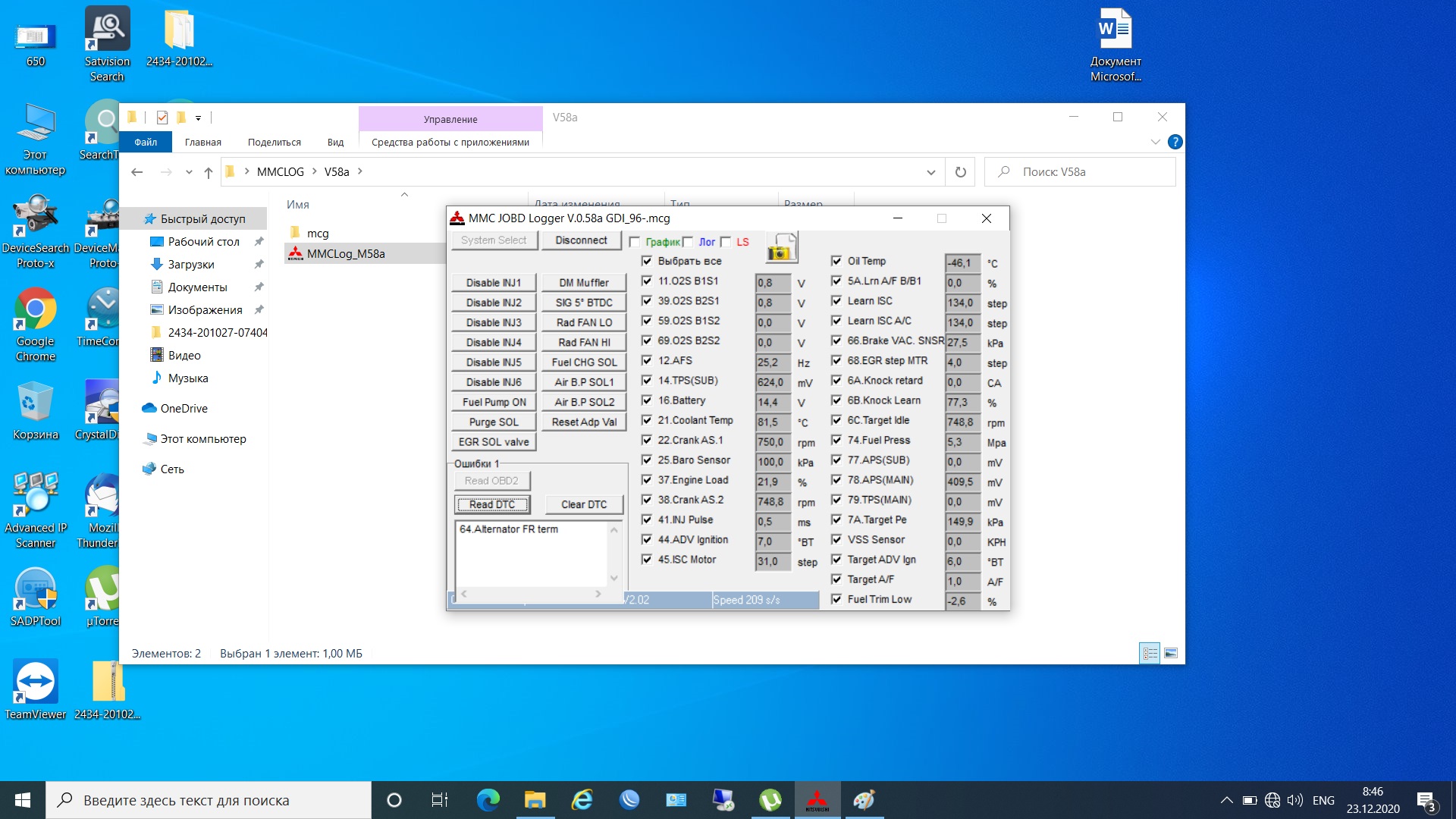Open recent locations dropdown in Explorer
The image size is (1456, 819).
189,172
